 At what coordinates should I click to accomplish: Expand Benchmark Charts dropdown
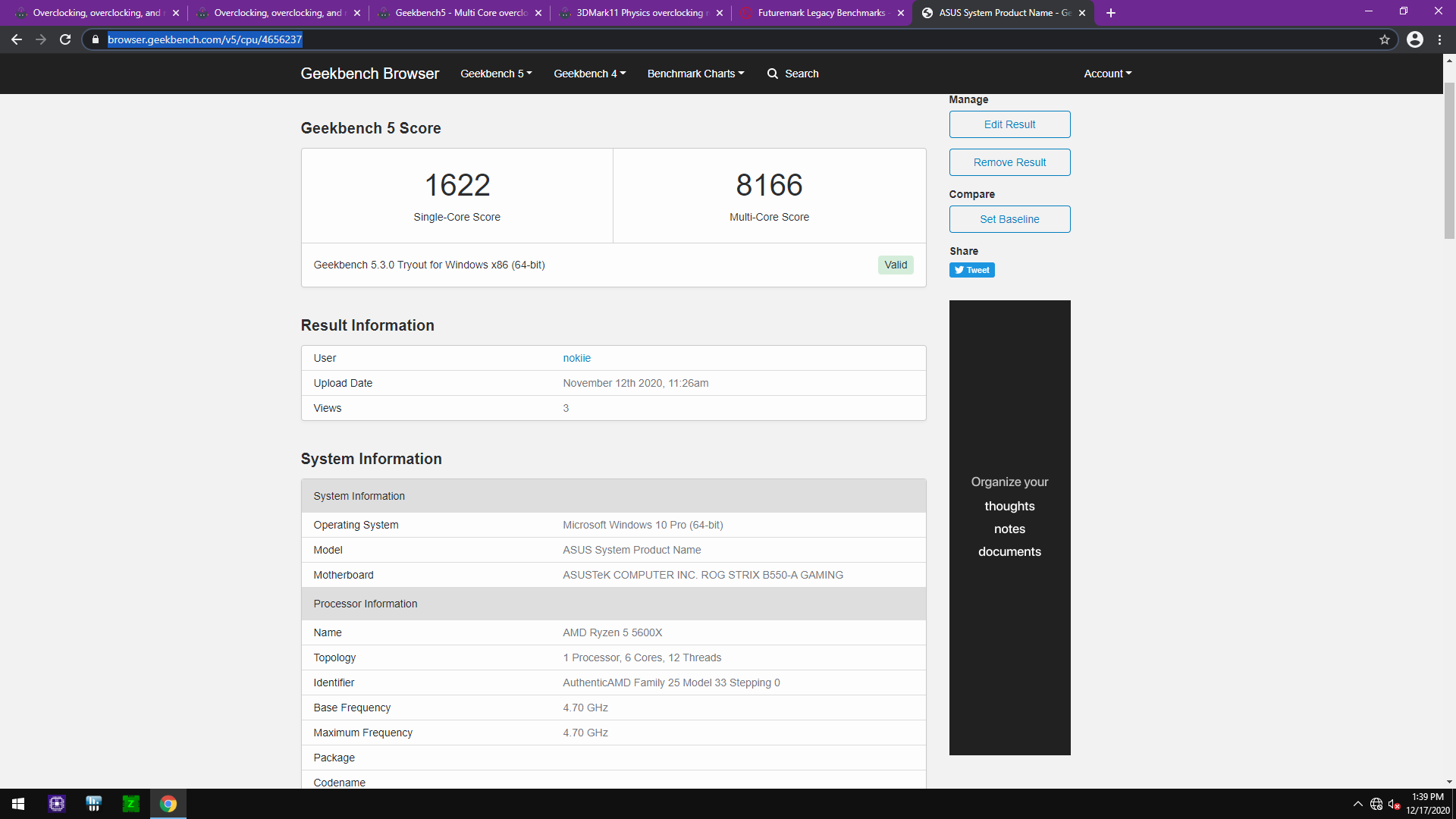pyautogui.click(x=695, y=74)
